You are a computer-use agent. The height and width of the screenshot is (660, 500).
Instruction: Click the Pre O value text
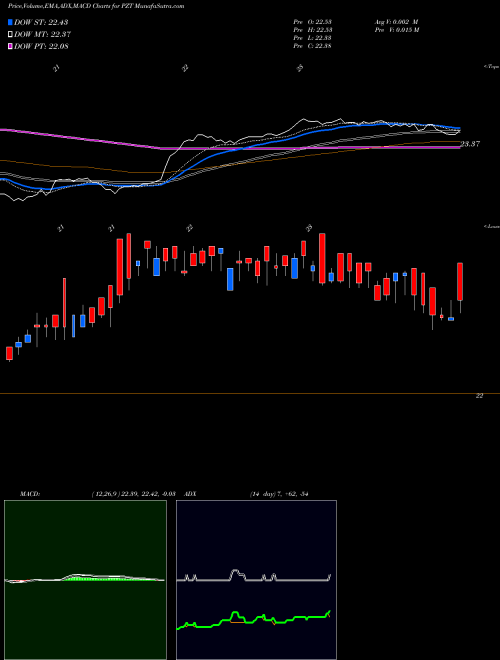312,21
